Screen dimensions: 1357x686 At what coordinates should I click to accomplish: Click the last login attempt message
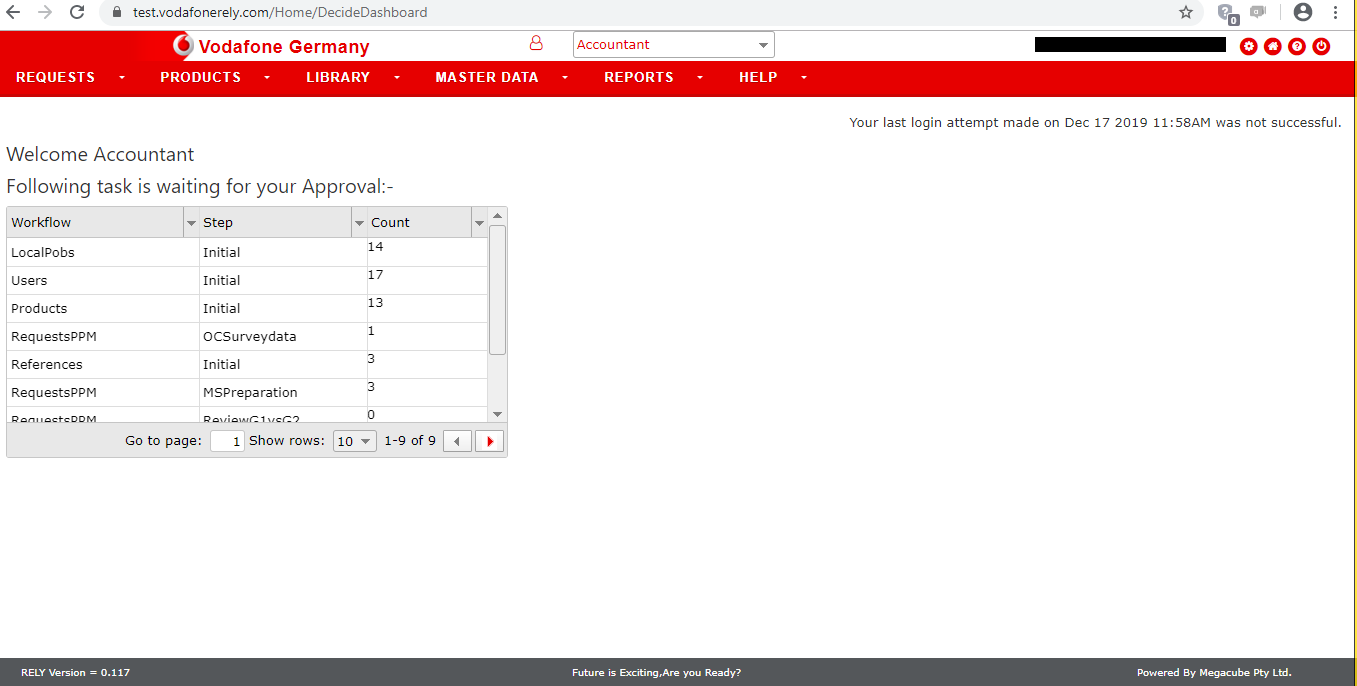pyautogui.click(x=1095, y=123)
